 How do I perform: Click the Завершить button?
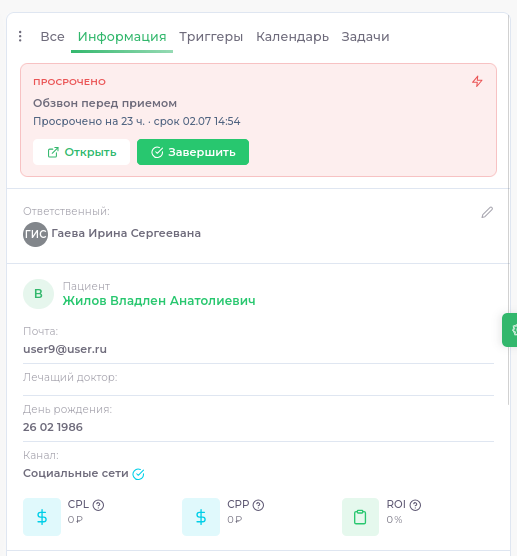[x=193, y=152]
